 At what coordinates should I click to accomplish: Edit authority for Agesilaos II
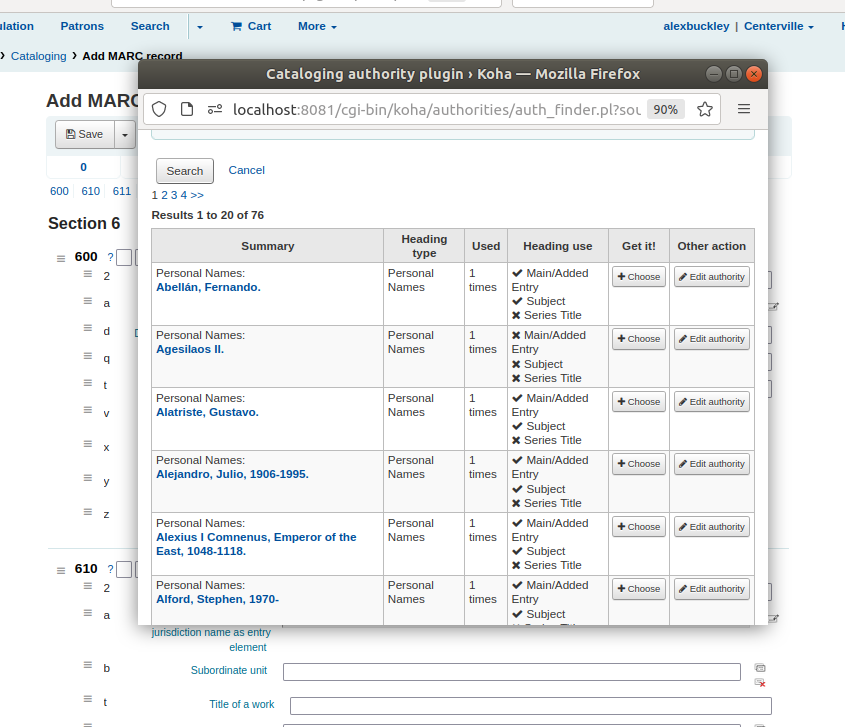coord(711,338)
